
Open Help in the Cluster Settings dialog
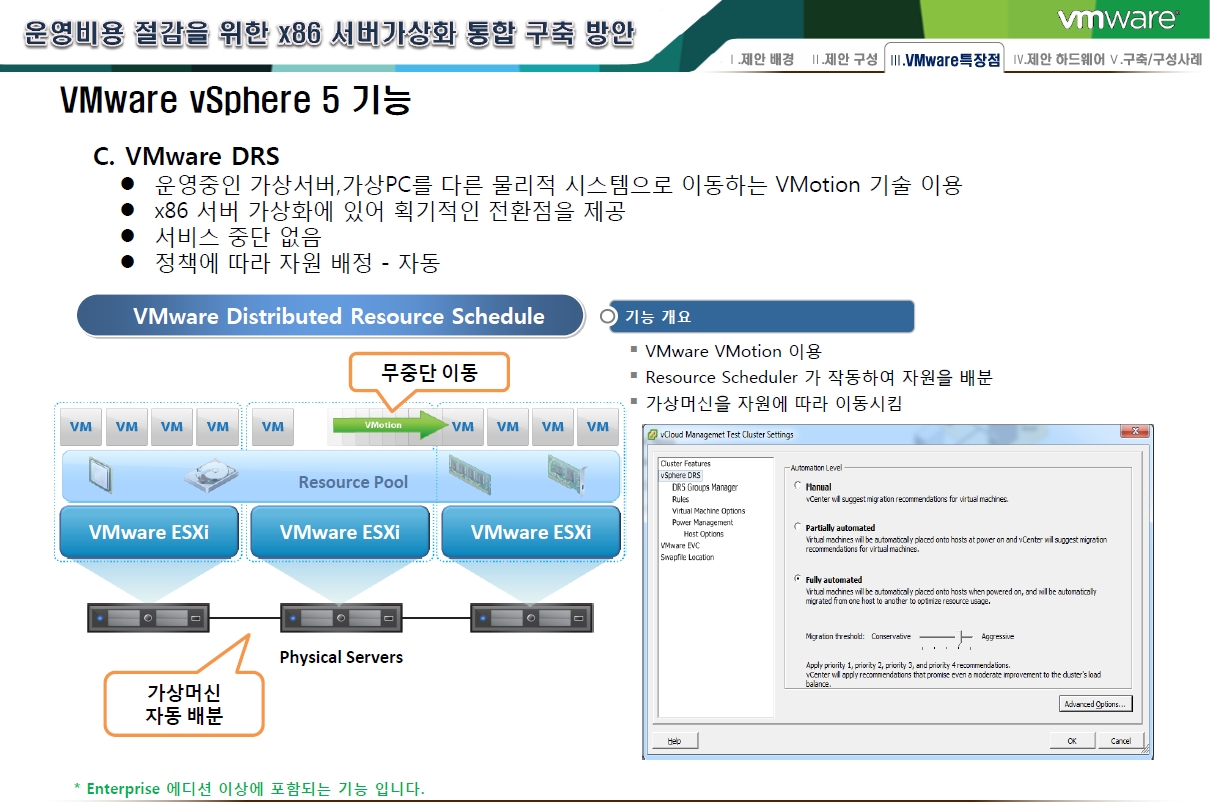tap(674, 741)
